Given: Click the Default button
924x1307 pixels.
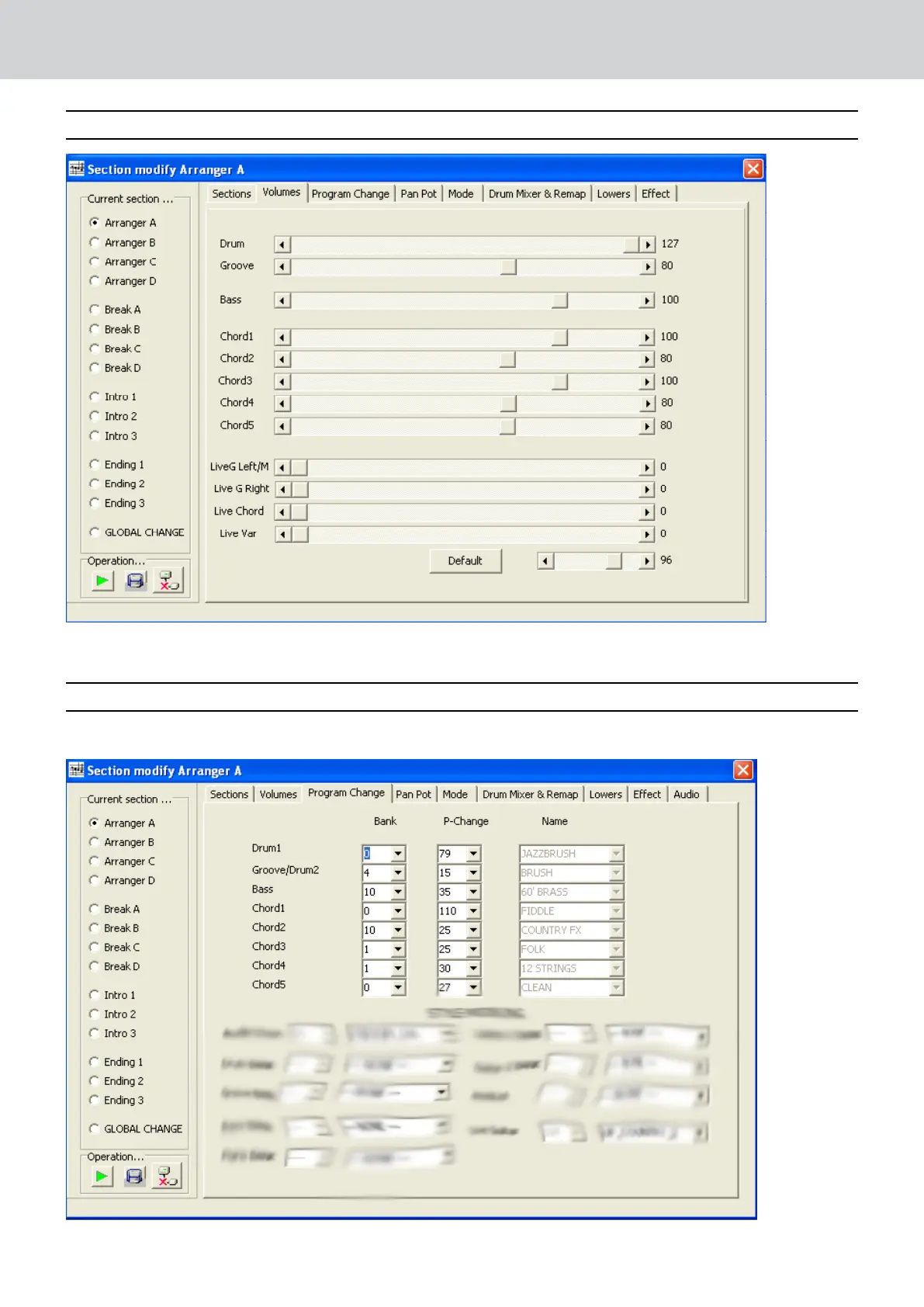Looking at the screenshot, I should pyautogui.click(x=465, y=561).
